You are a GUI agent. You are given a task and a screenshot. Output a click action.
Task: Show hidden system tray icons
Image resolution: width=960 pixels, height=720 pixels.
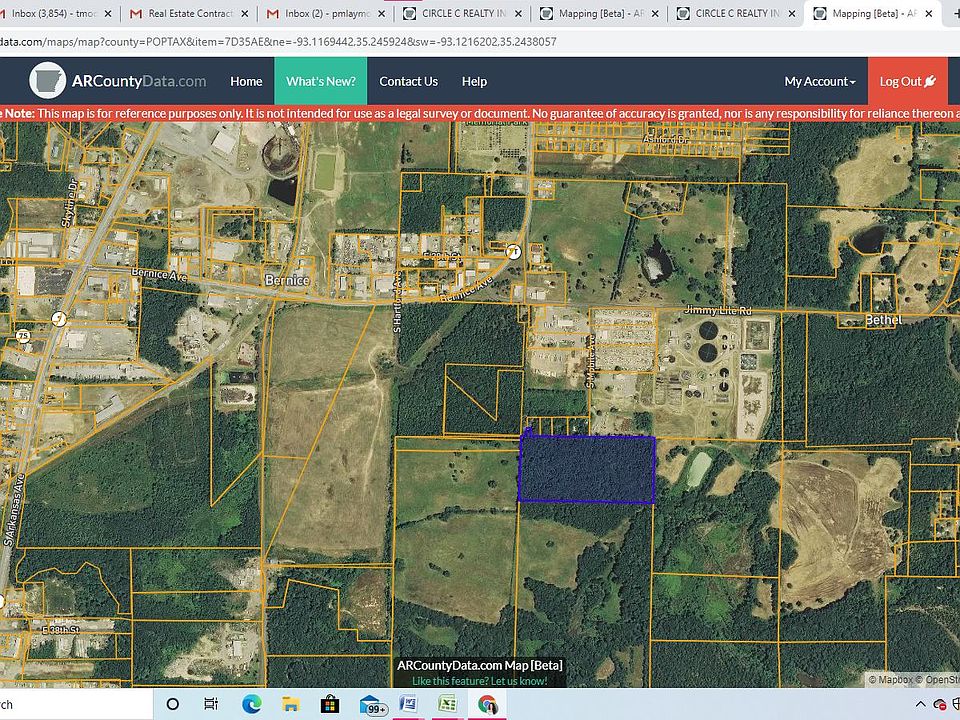(x=920, y=704)
